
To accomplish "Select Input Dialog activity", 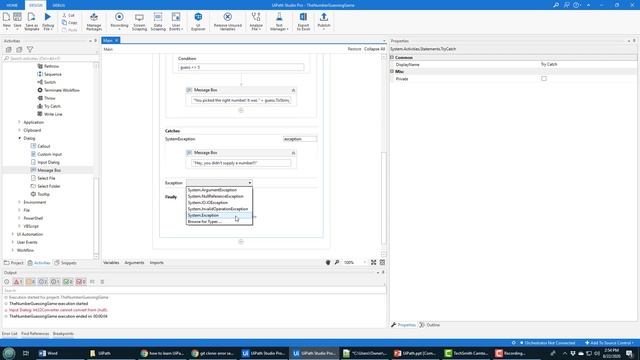I will coord(48,162).
